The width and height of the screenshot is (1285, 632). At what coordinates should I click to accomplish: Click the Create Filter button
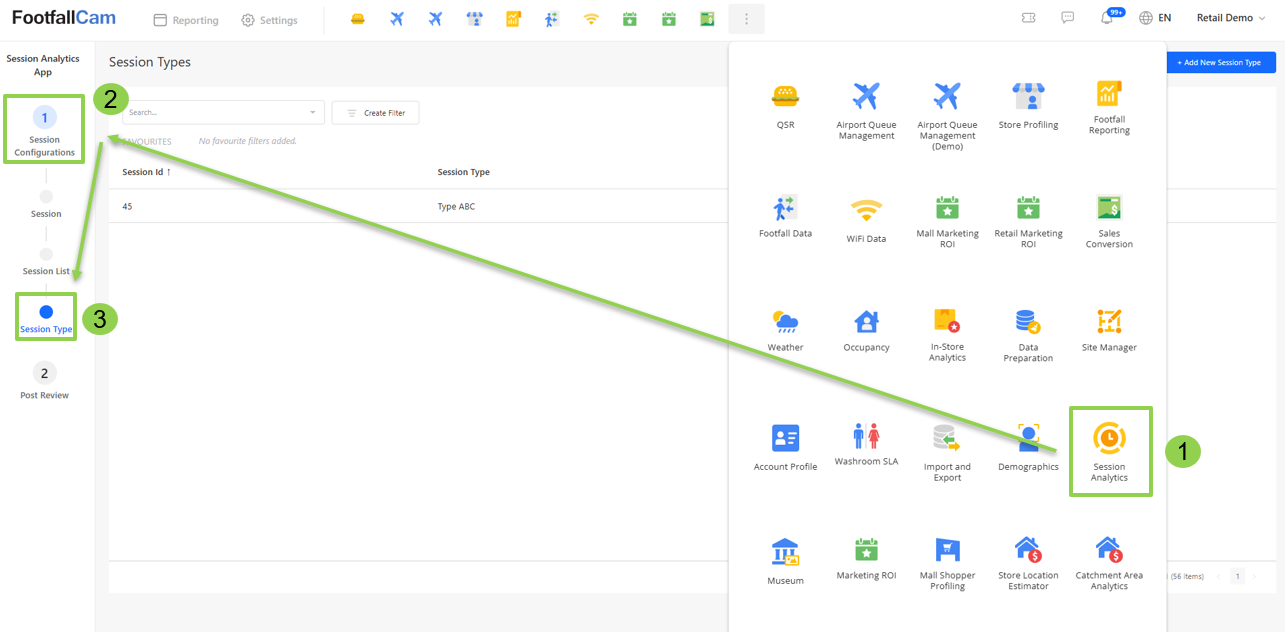[376, 113]
